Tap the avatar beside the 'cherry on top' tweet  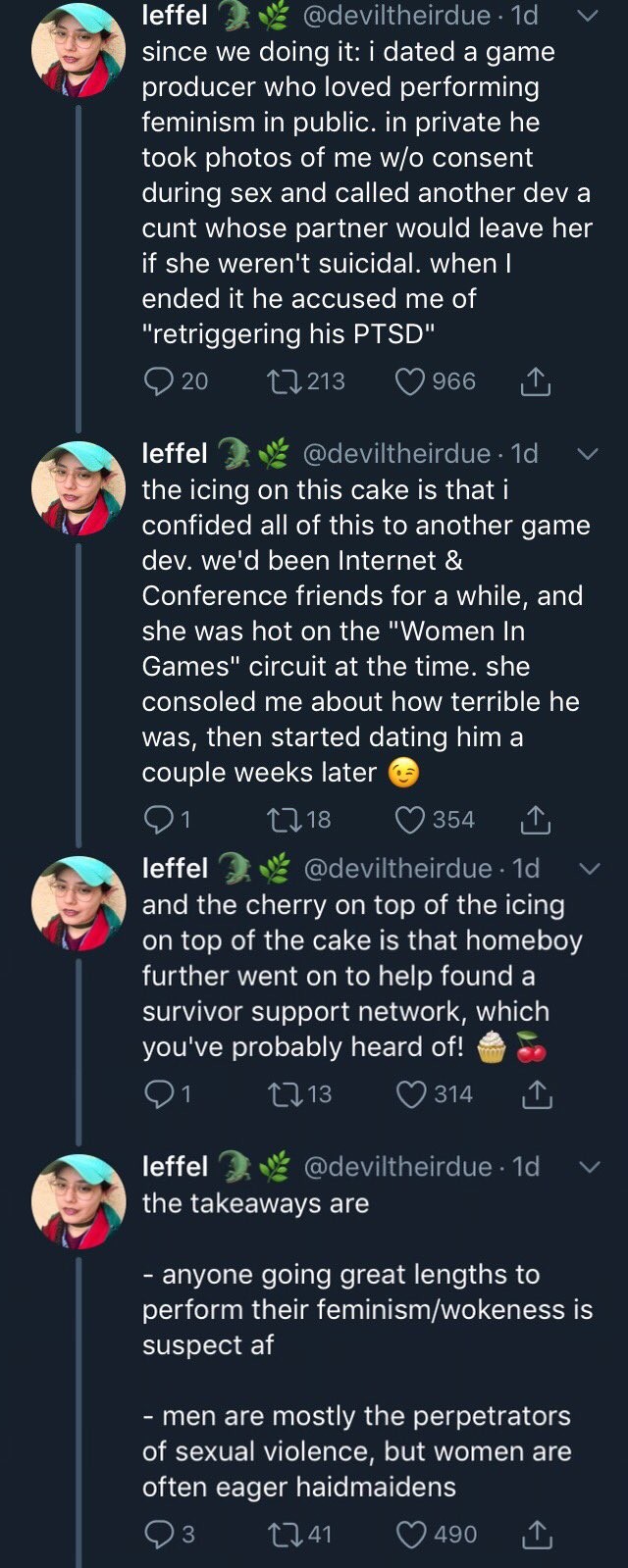[78, 903]
